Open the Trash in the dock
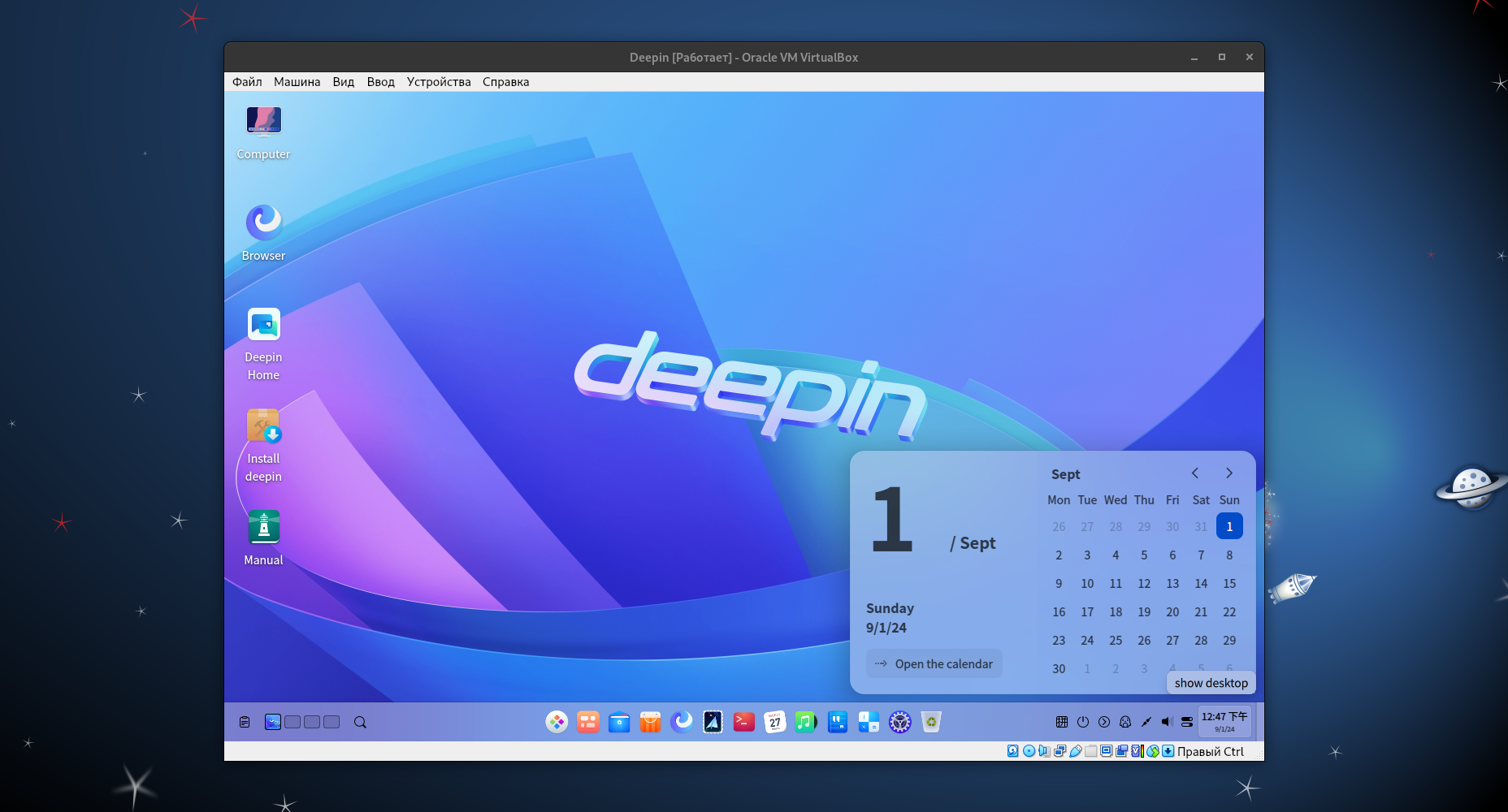The height and width of the screenshot is (812, 1508). pos(931,722)
